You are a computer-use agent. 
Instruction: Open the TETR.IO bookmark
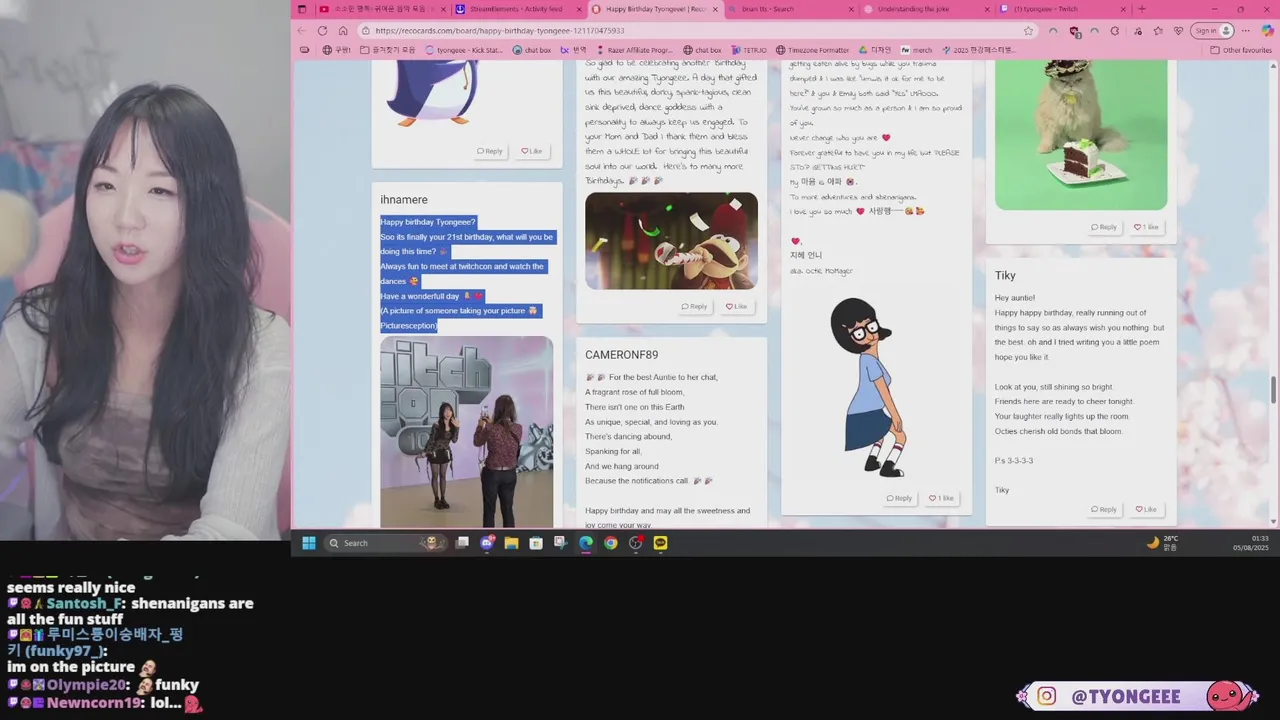tap(749, 50)
